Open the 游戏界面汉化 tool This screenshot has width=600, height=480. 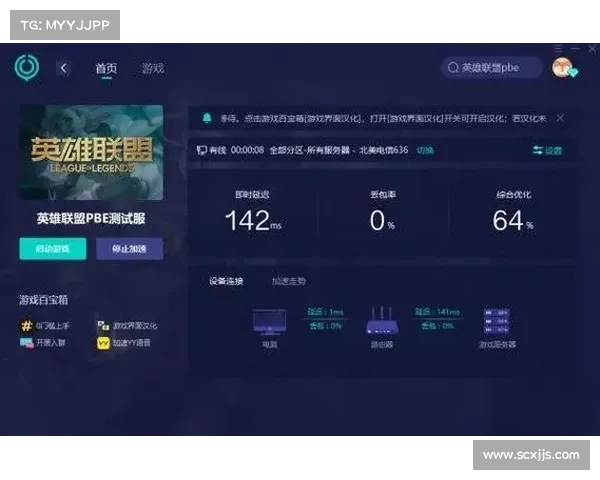(x=127, y=326)
